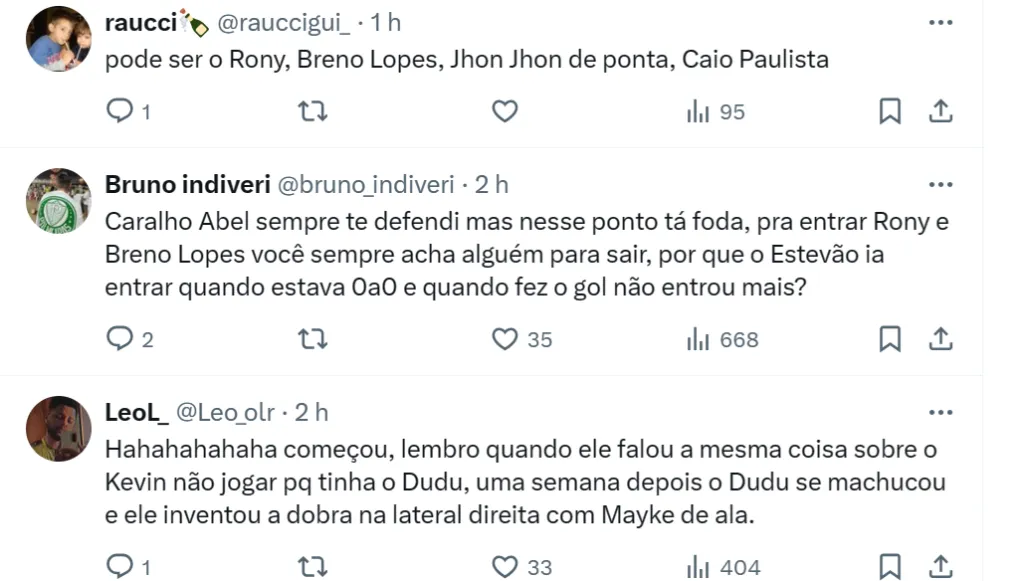Open more options on raucci's tweet
1024x581 pixels.
pyautogui.click(x=940, y=22)
